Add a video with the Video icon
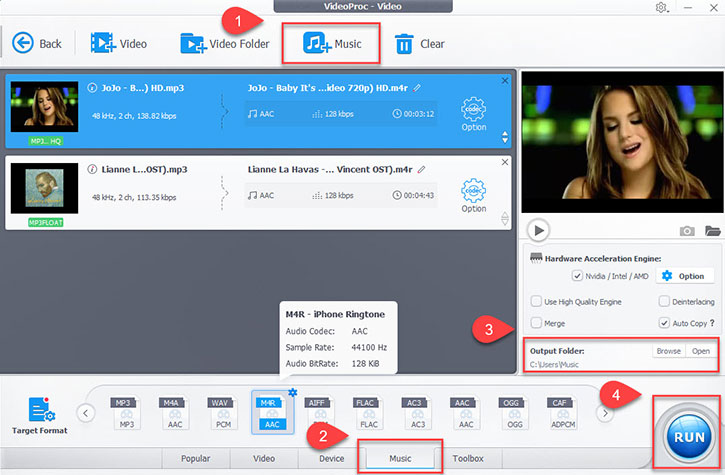Screen dimensions: 725x475 [x=103, y=43]
